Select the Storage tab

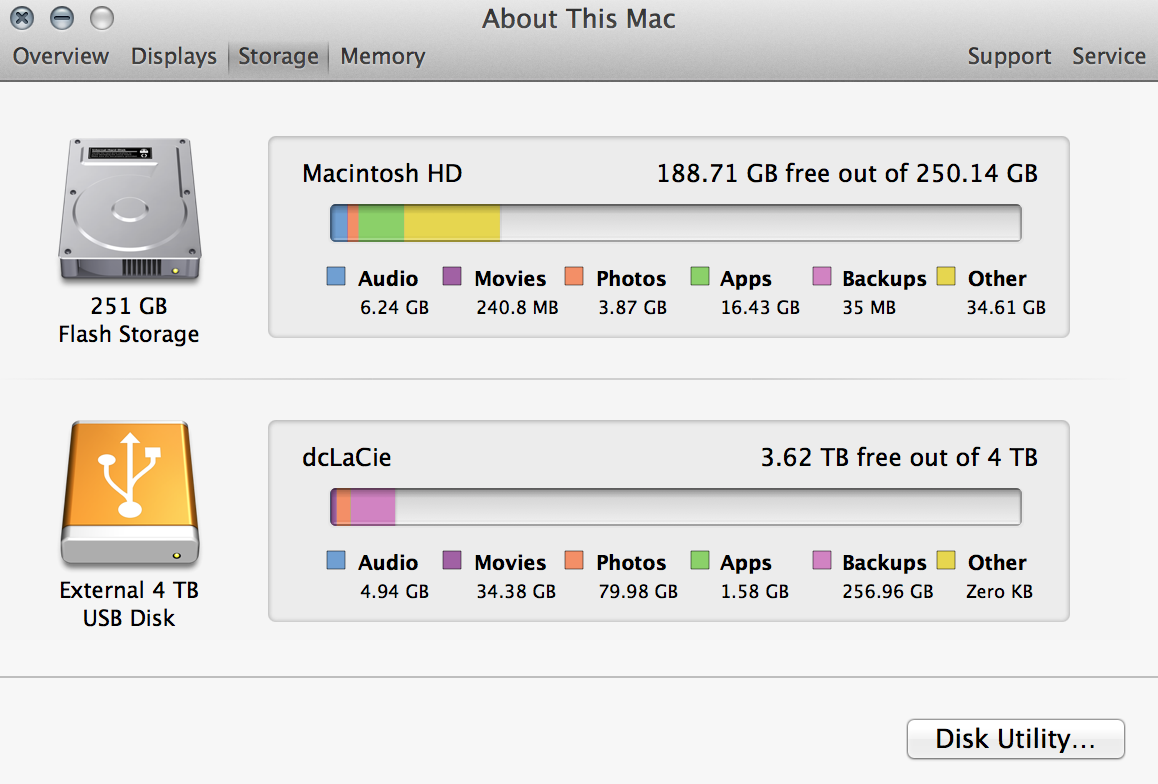coord(278,57)
